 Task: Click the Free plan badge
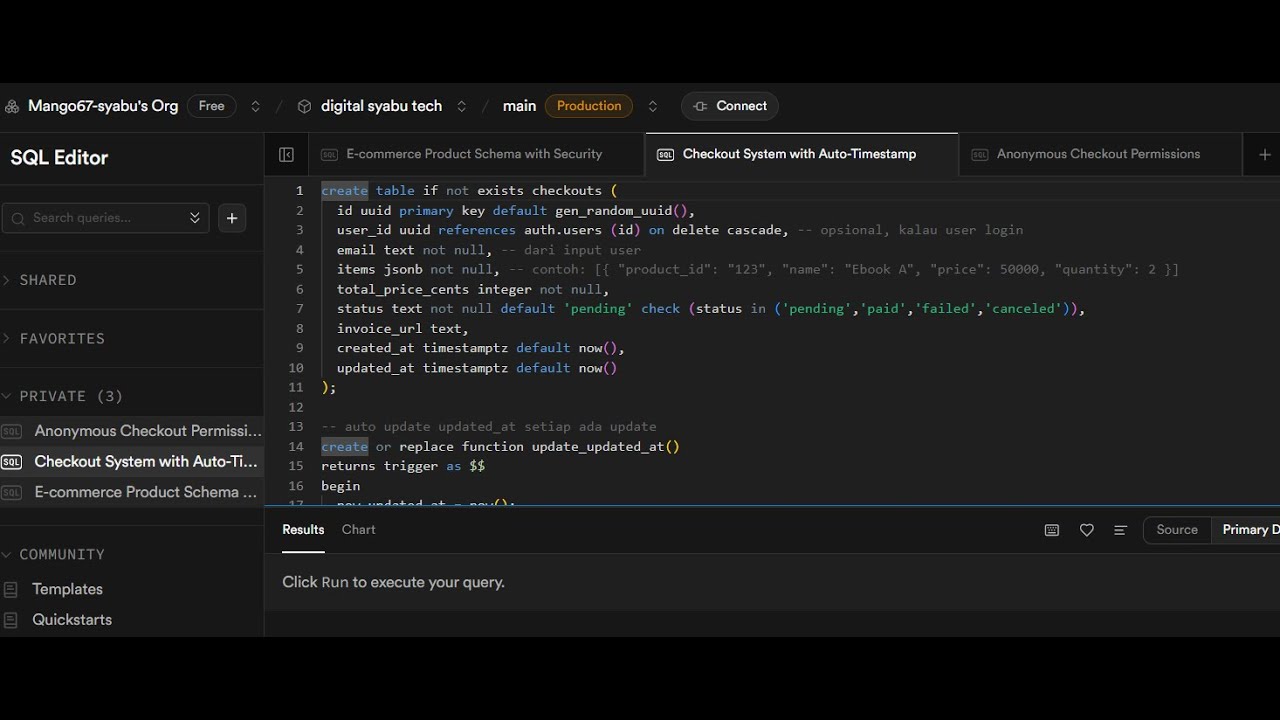[211, 106]
